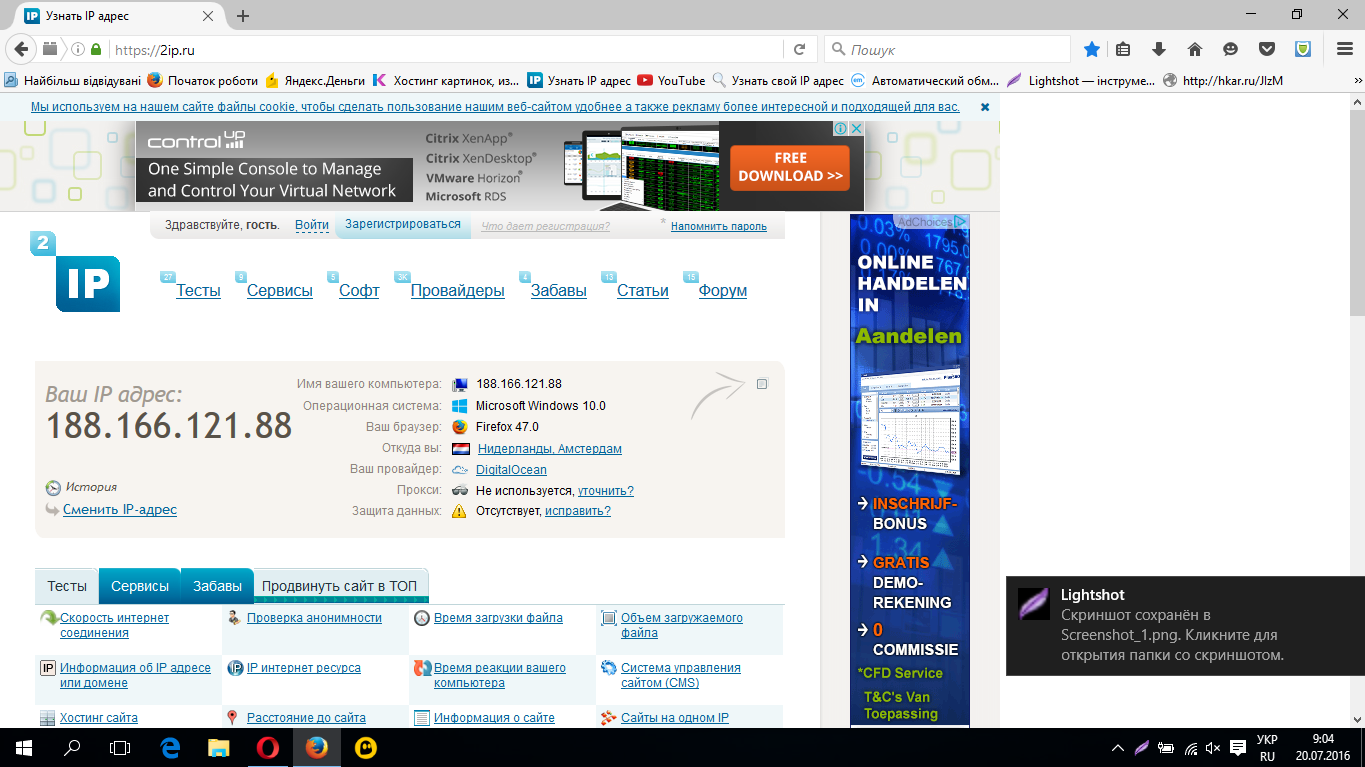Open Windows taskbar search magnifier
The image size is (1365, 767).
(72, 747)
